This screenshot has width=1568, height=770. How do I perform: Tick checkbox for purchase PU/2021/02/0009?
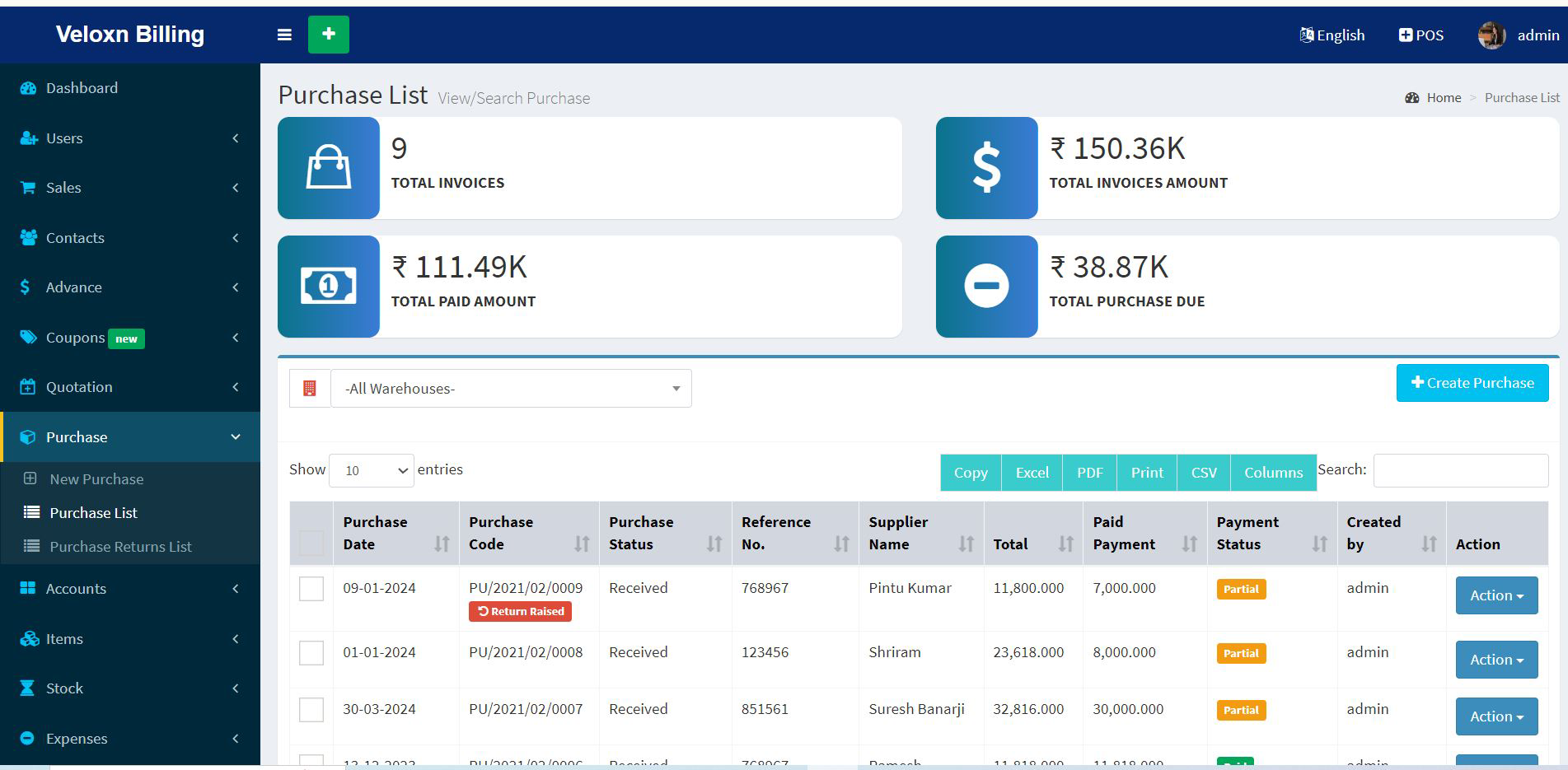(311, 589)
